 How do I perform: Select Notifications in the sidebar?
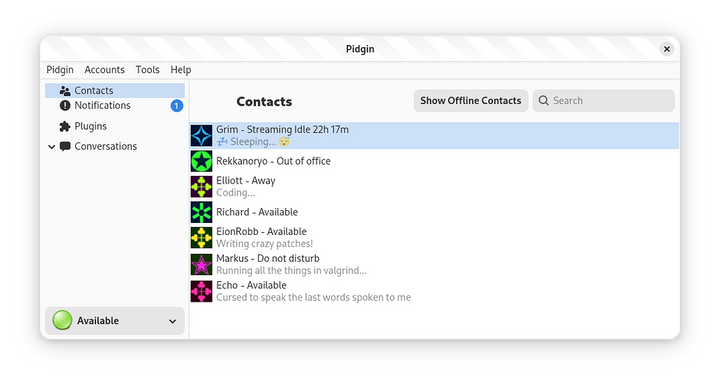click(115, 106)
